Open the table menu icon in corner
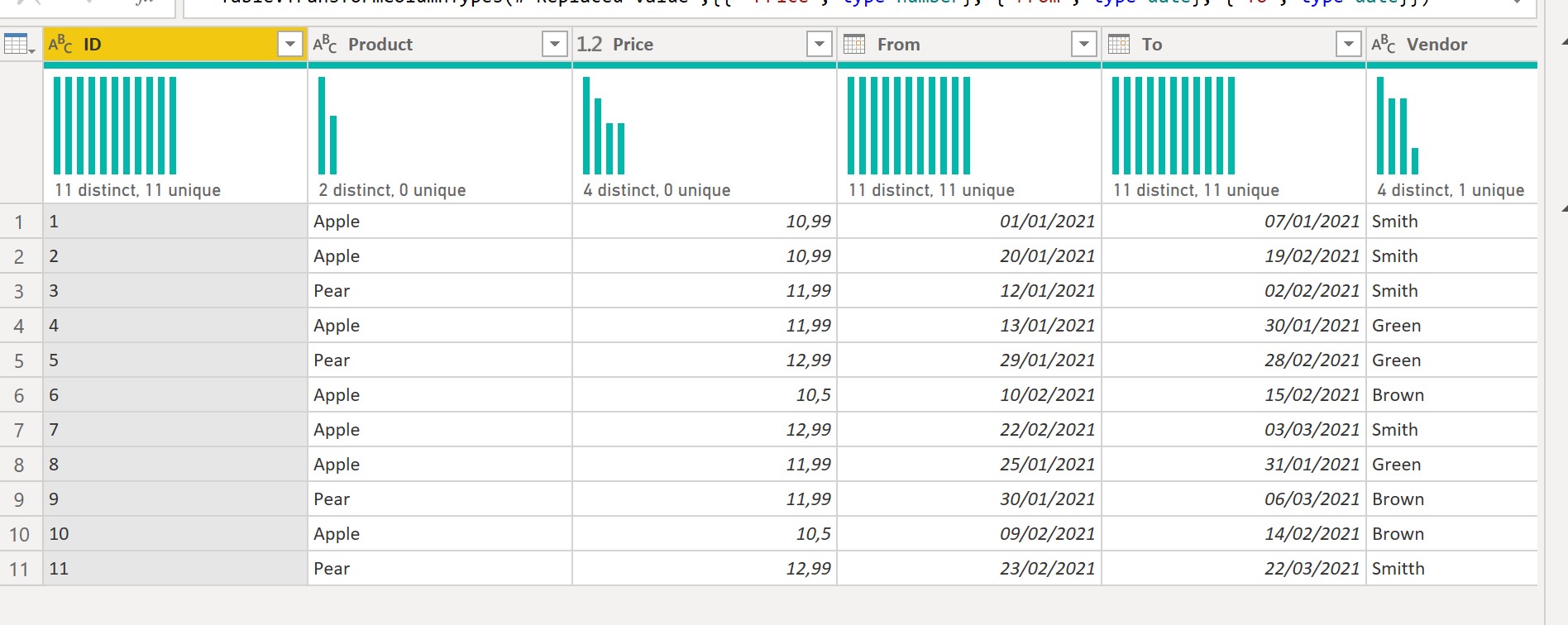The width and height of the screenshot is (1568, 625). point(19,44)
